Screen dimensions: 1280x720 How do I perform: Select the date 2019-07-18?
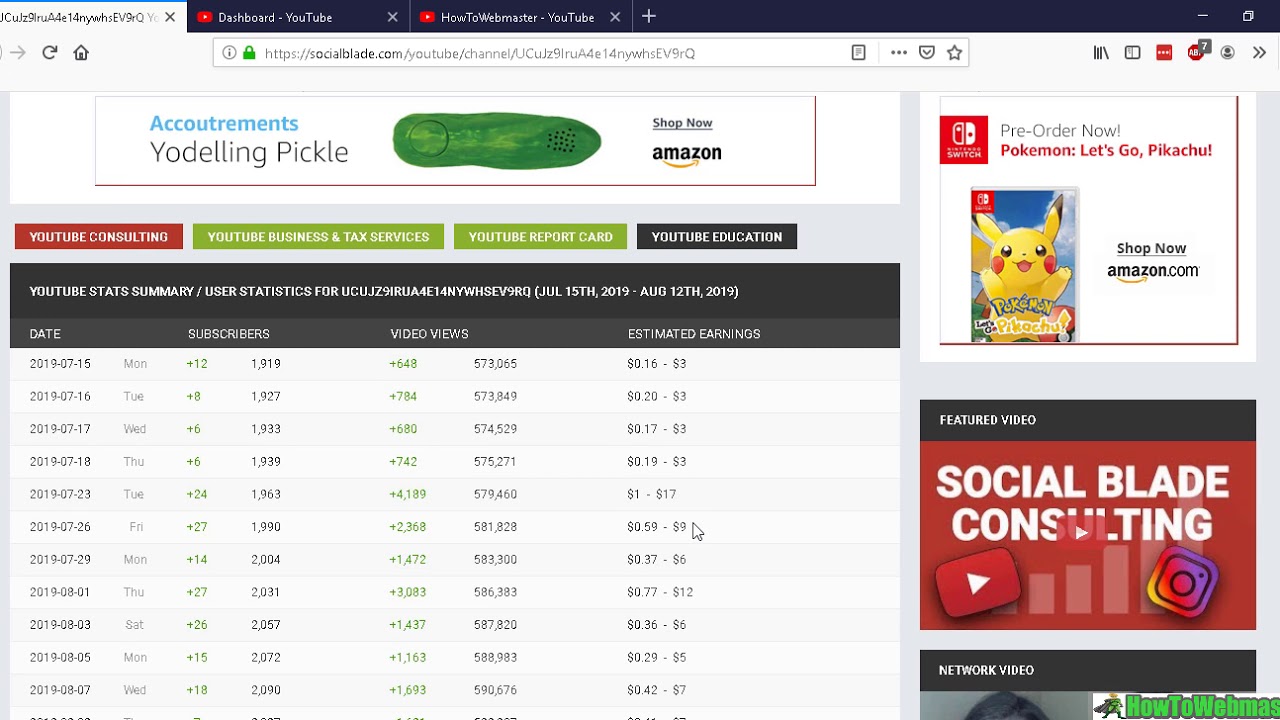click(x=60, y=462)
